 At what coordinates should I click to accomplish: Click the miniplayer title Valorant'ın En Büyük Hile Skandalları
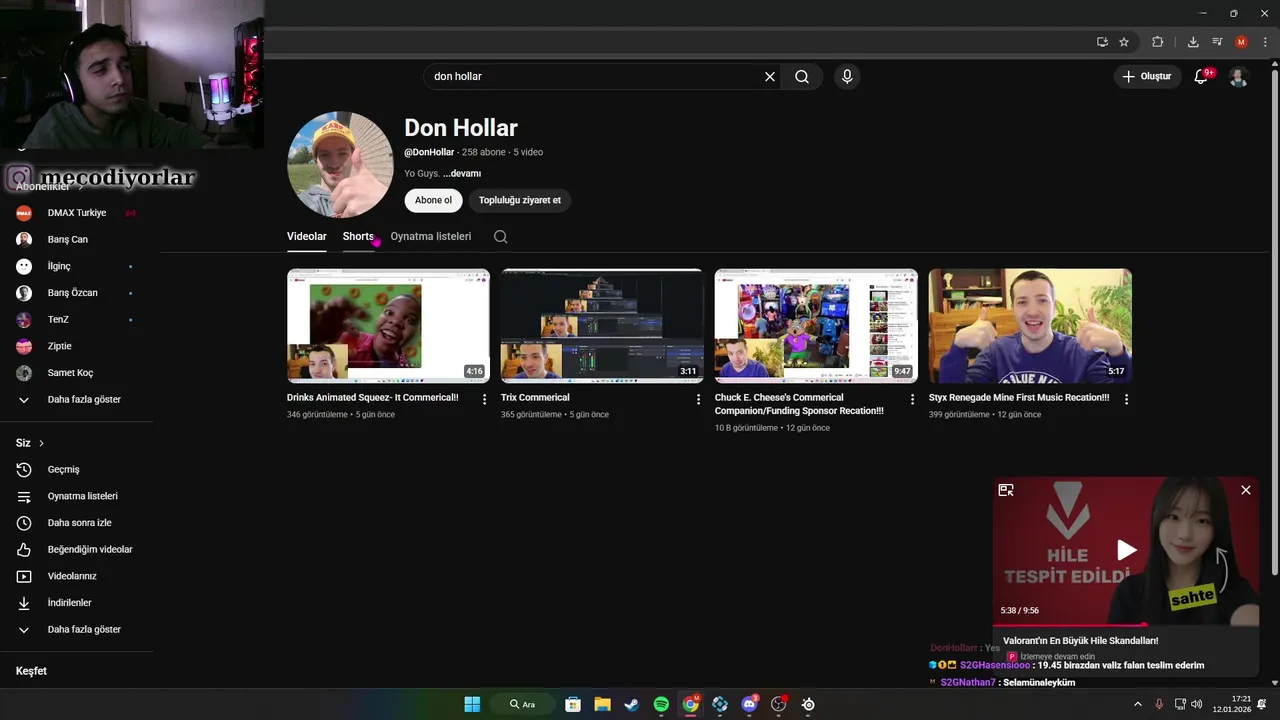point(1080,641)
